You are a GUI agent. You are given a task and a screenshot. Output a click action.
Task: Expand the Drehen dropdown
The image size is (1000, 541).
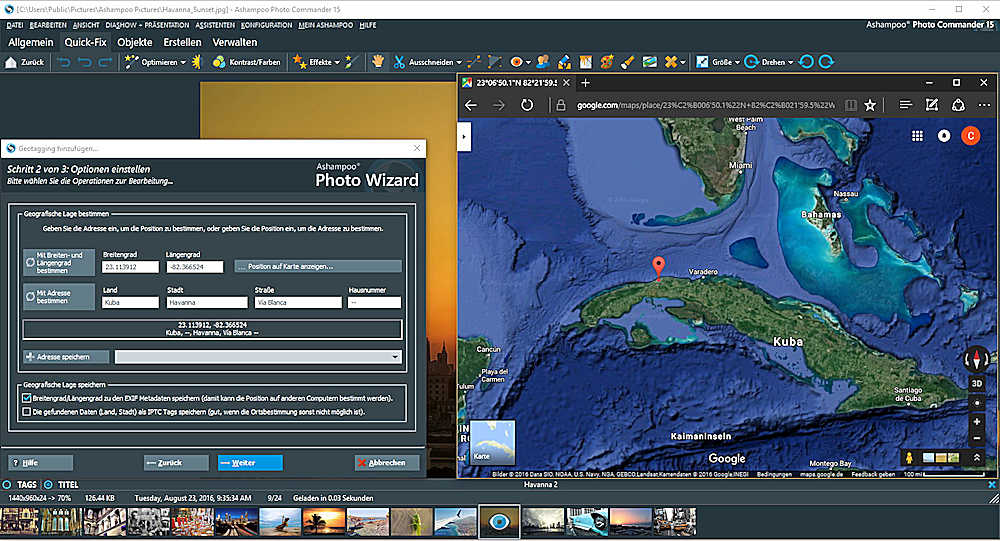790,62
